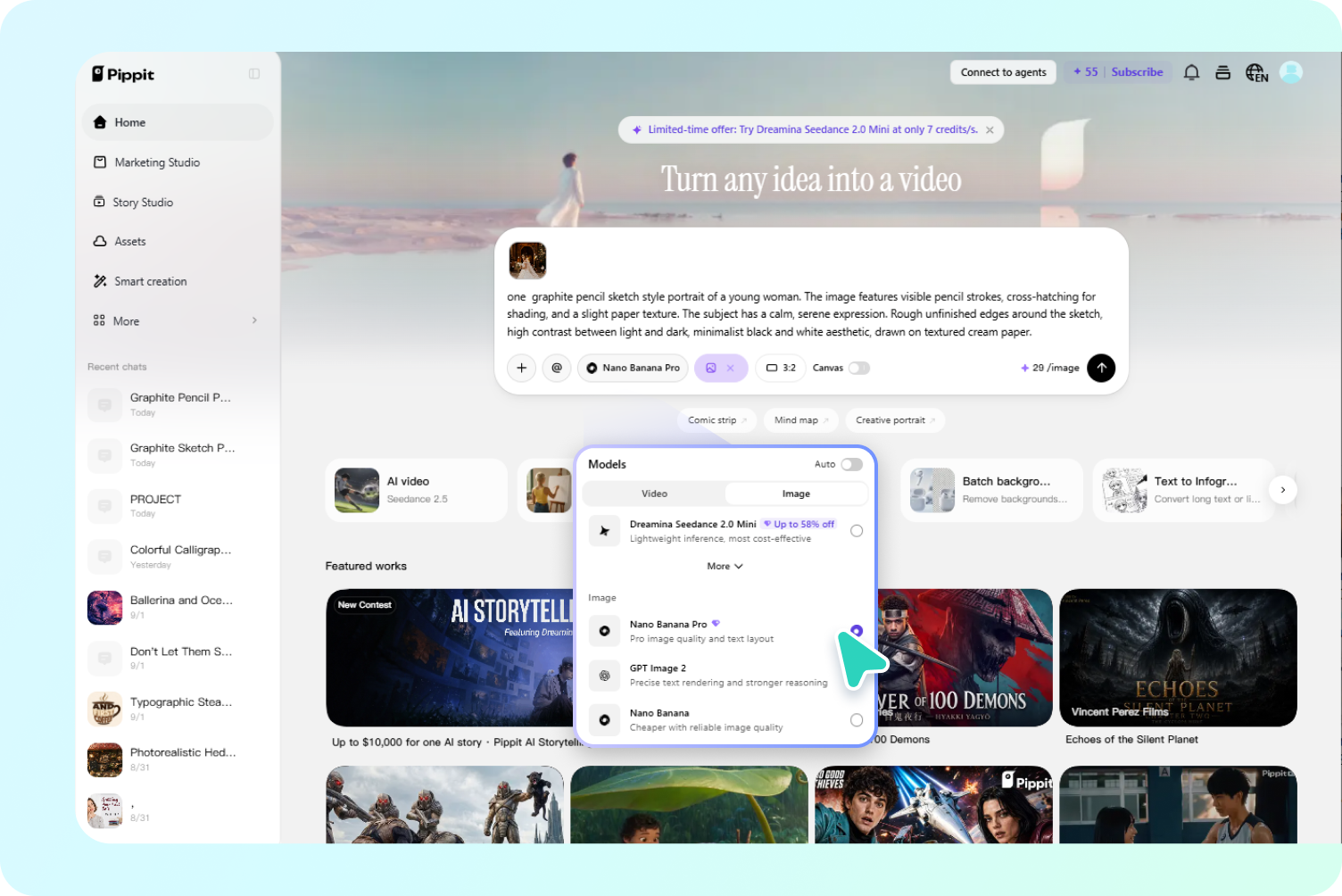Open the EN language globe
Screen dimensions: 1342x896
point(1256,72)
